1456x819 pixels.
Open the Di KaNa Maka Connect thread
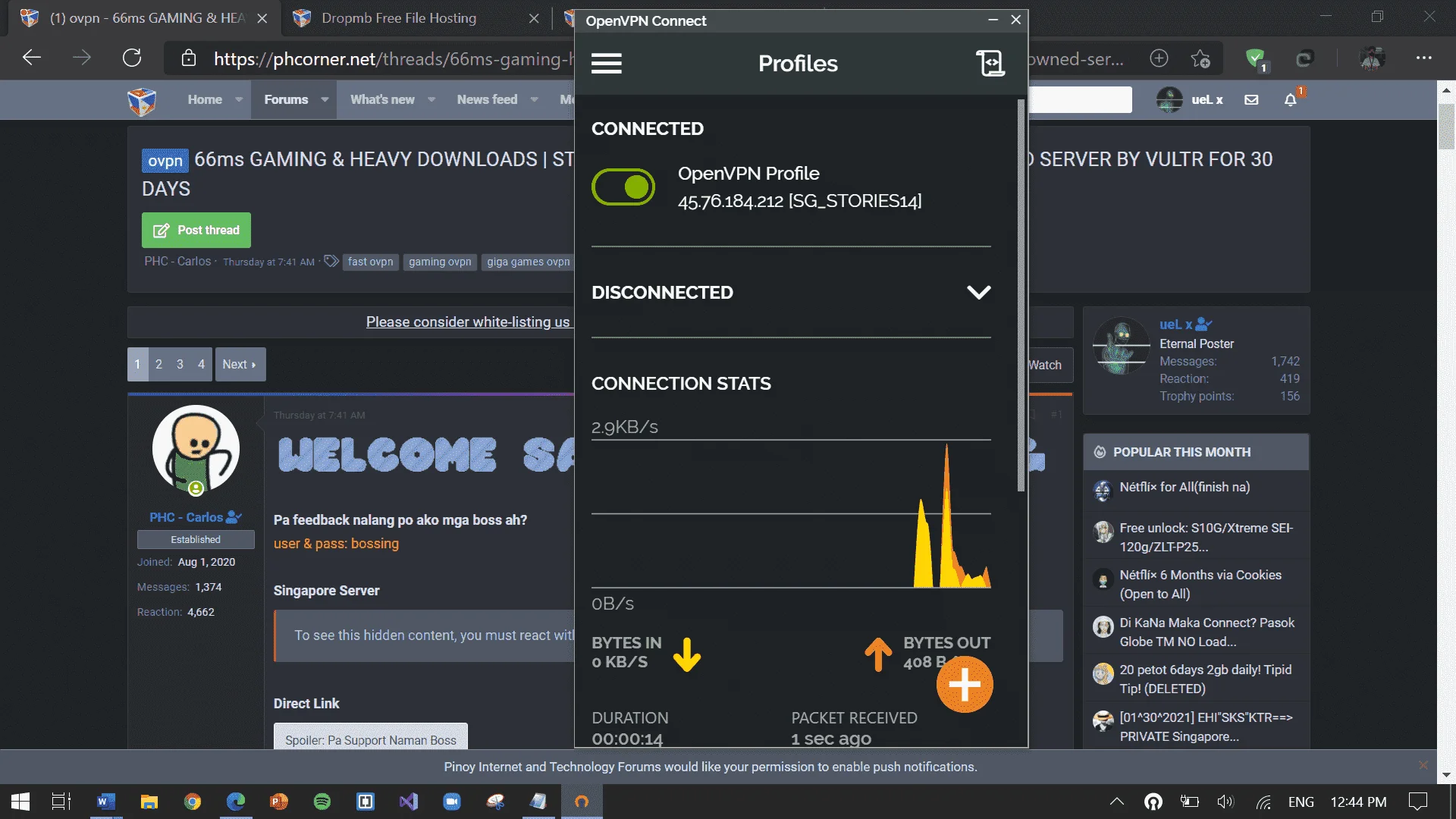coord(1207,632)
